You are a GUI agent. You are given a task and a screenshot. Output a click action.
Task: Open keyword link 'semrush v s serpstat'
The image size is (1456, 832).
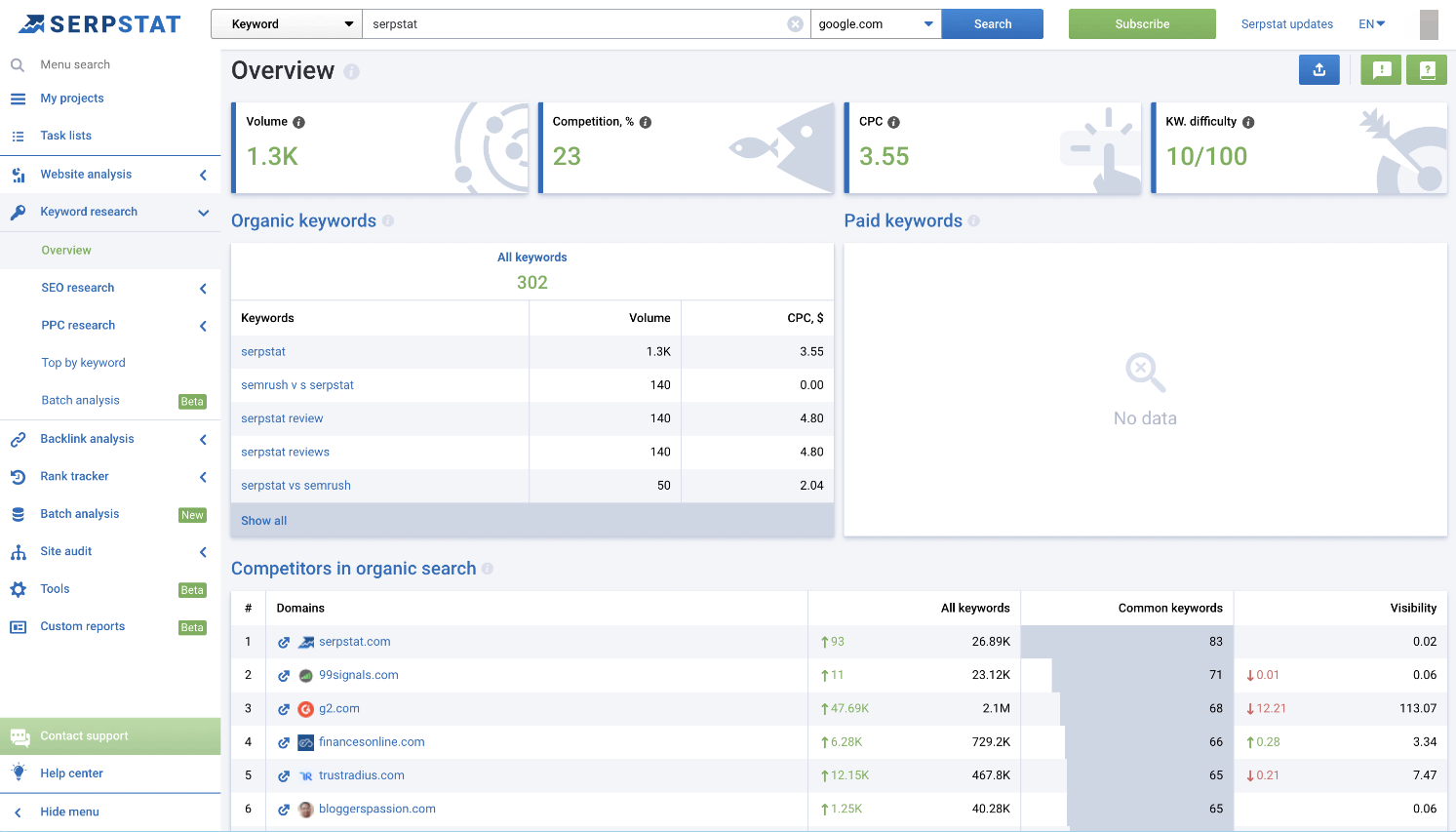coord(297,385)
